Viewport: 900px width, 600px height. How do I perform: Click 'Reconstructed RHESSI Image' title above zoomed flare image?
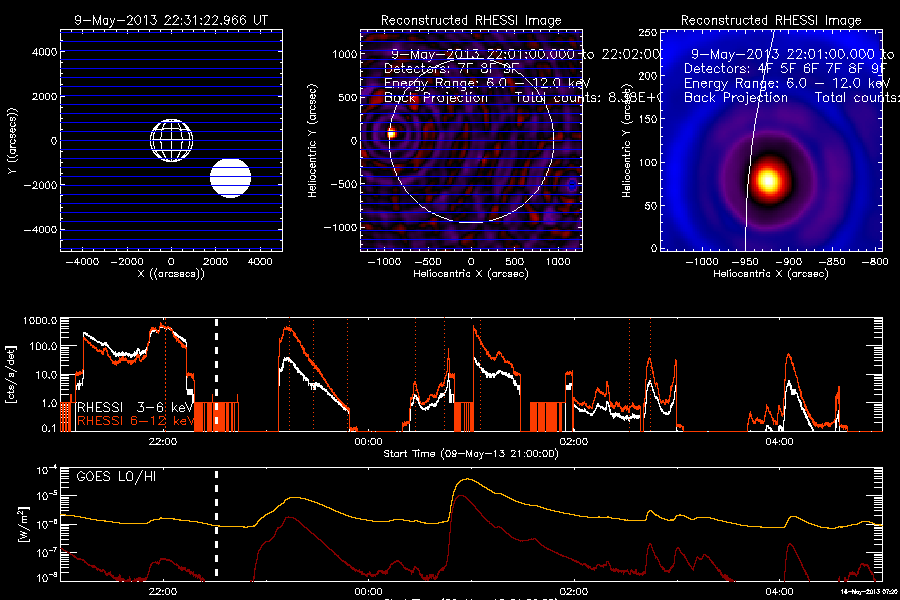pyautogui.click(x=771, y=21)
